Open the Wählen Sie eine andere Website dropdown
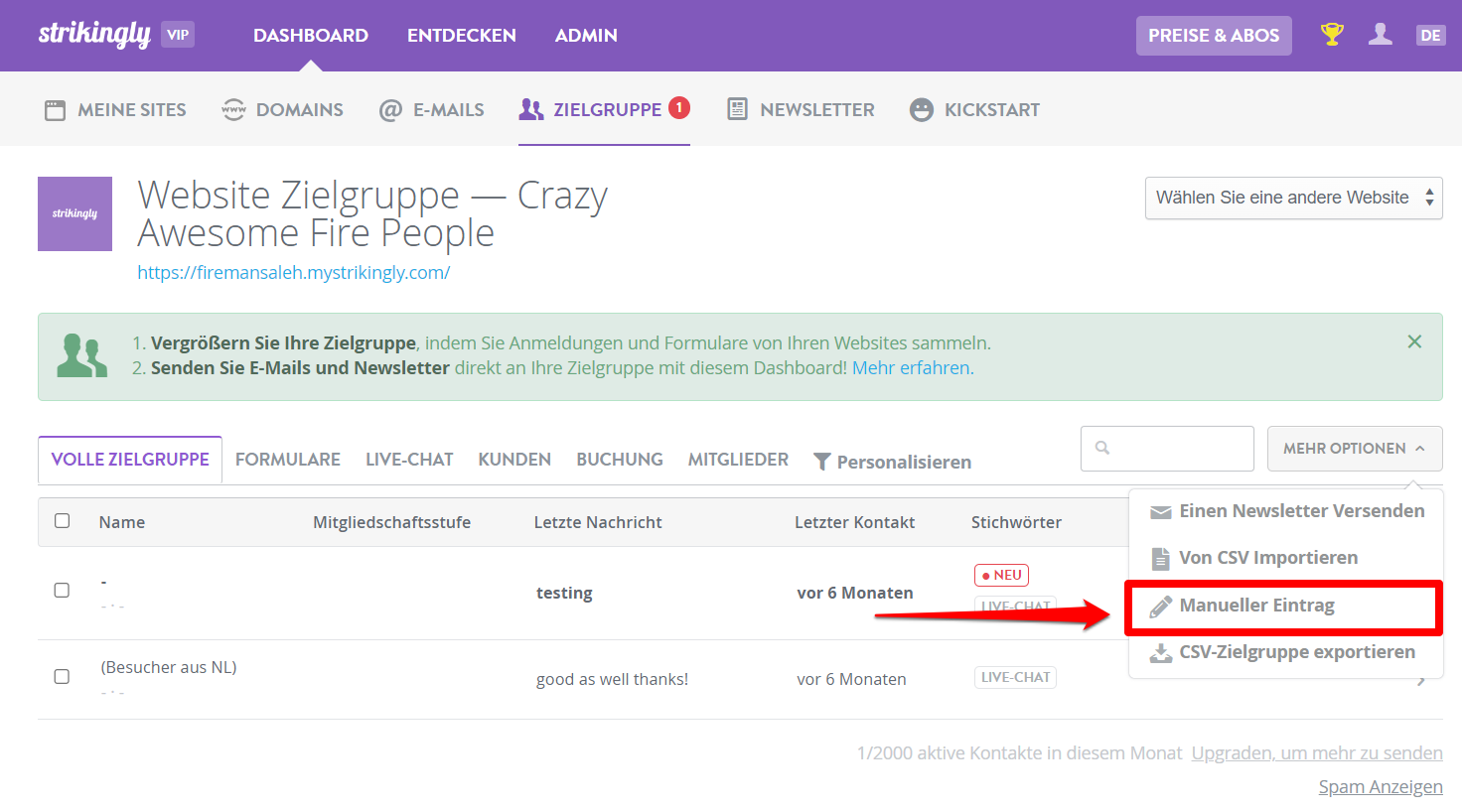The height and width of the screenshot is (812, 1462). click(x=1293, y=198)
